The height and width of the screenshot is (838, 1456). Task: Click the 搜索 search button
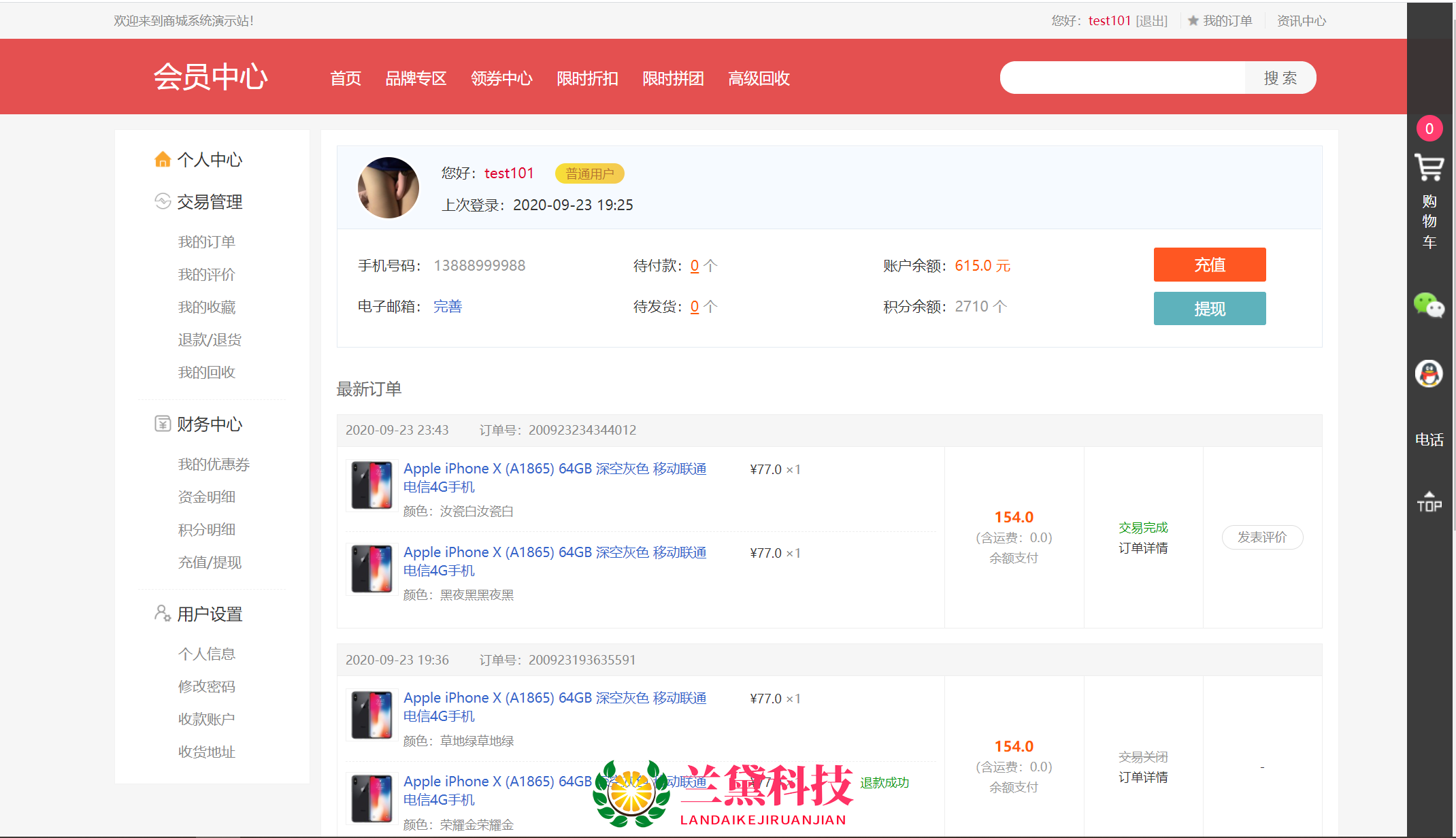point(1280,78)
